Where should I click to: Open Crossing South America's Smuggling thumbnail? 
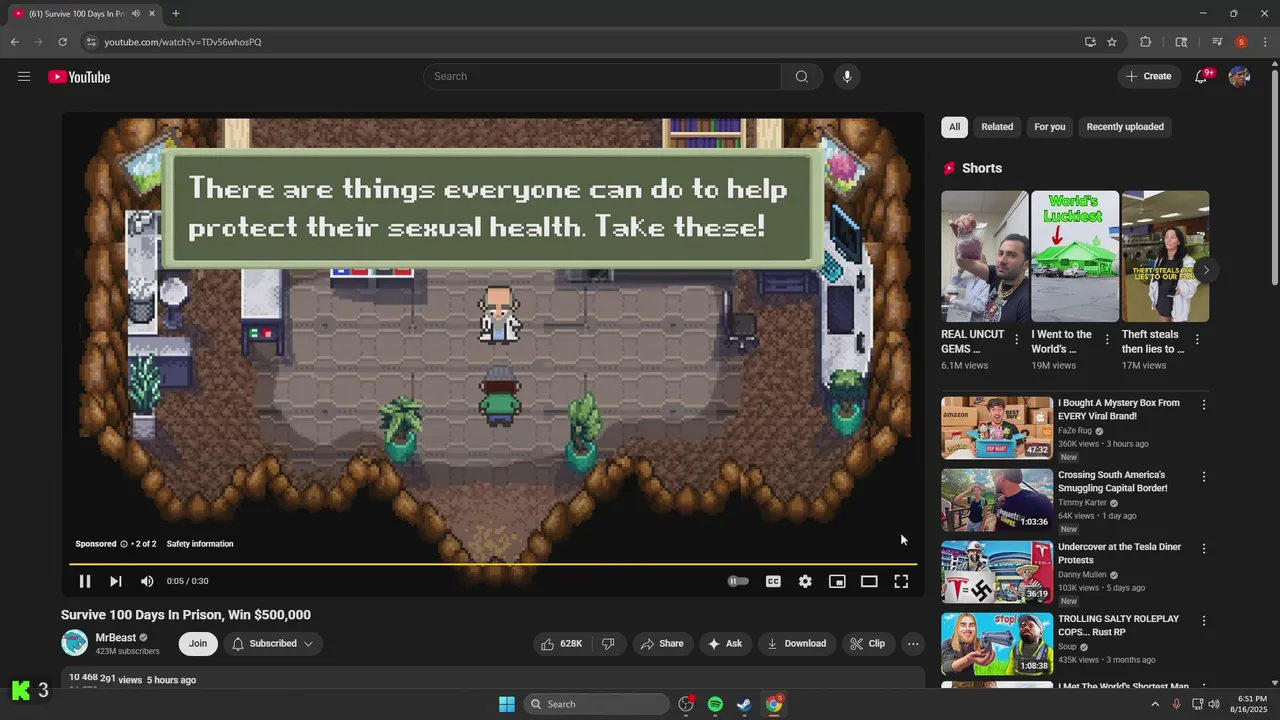[x=997, y=500]
